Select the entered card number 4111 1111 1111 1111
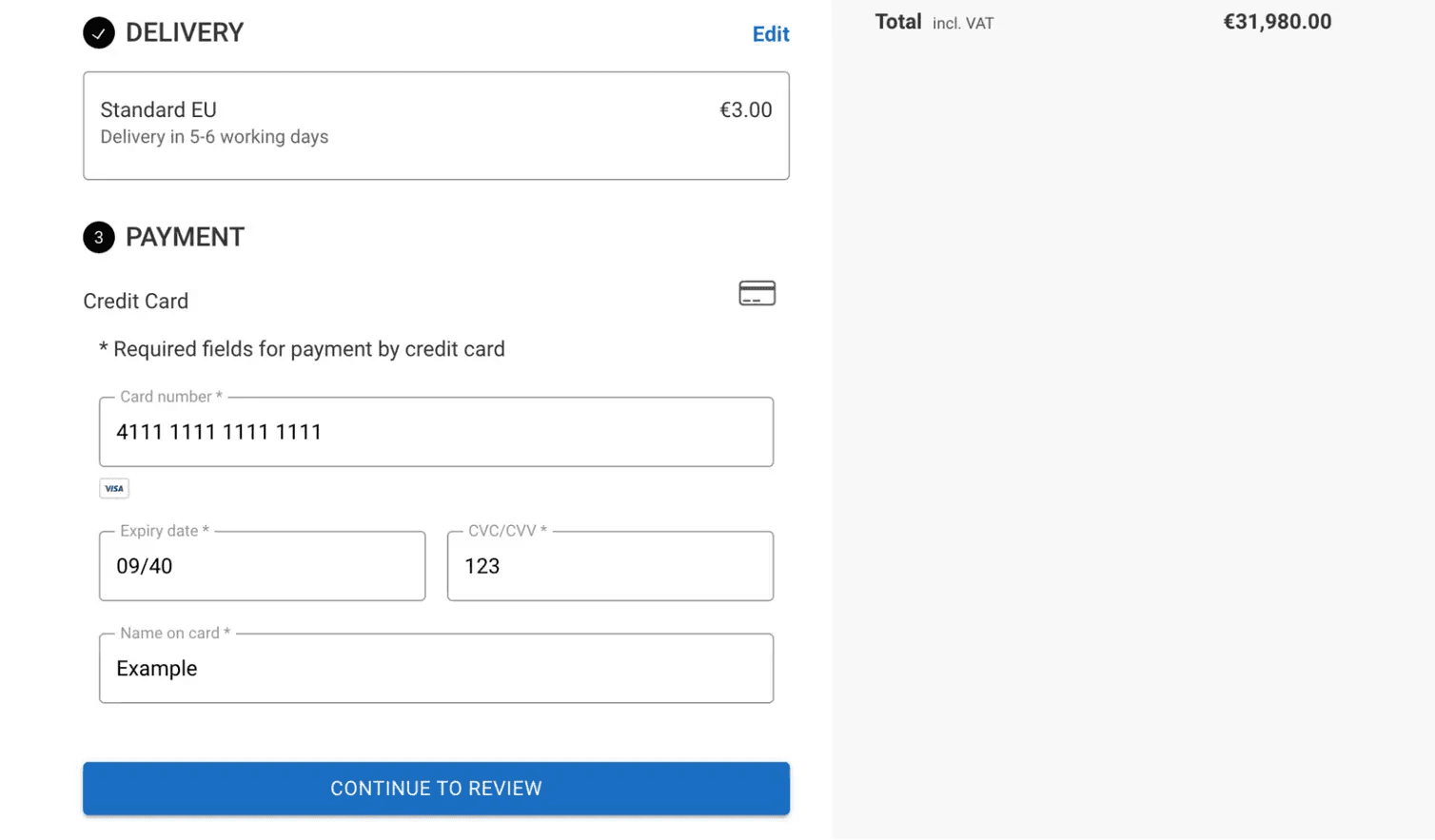Screen dimensions: 1435x840 tap(218, 432)
